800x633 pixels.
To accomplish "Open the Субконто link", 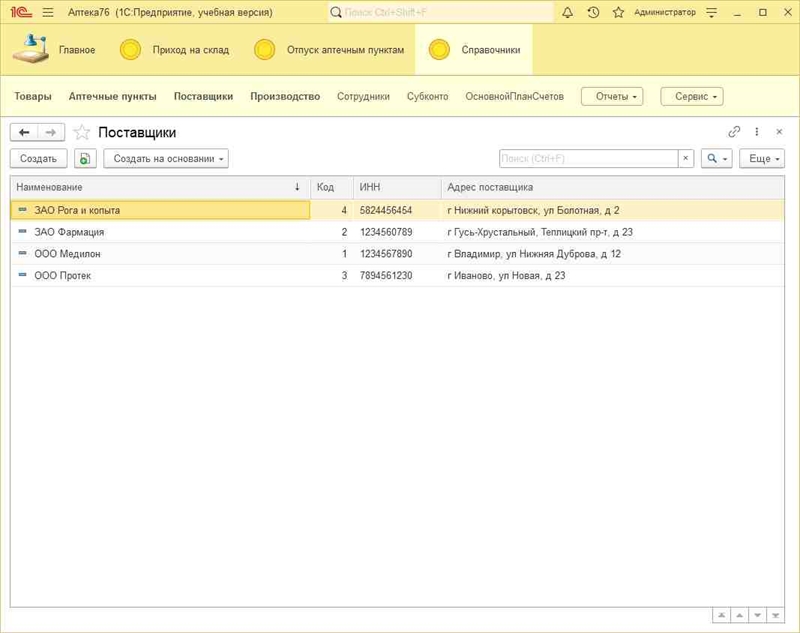I will coord(428,96).
